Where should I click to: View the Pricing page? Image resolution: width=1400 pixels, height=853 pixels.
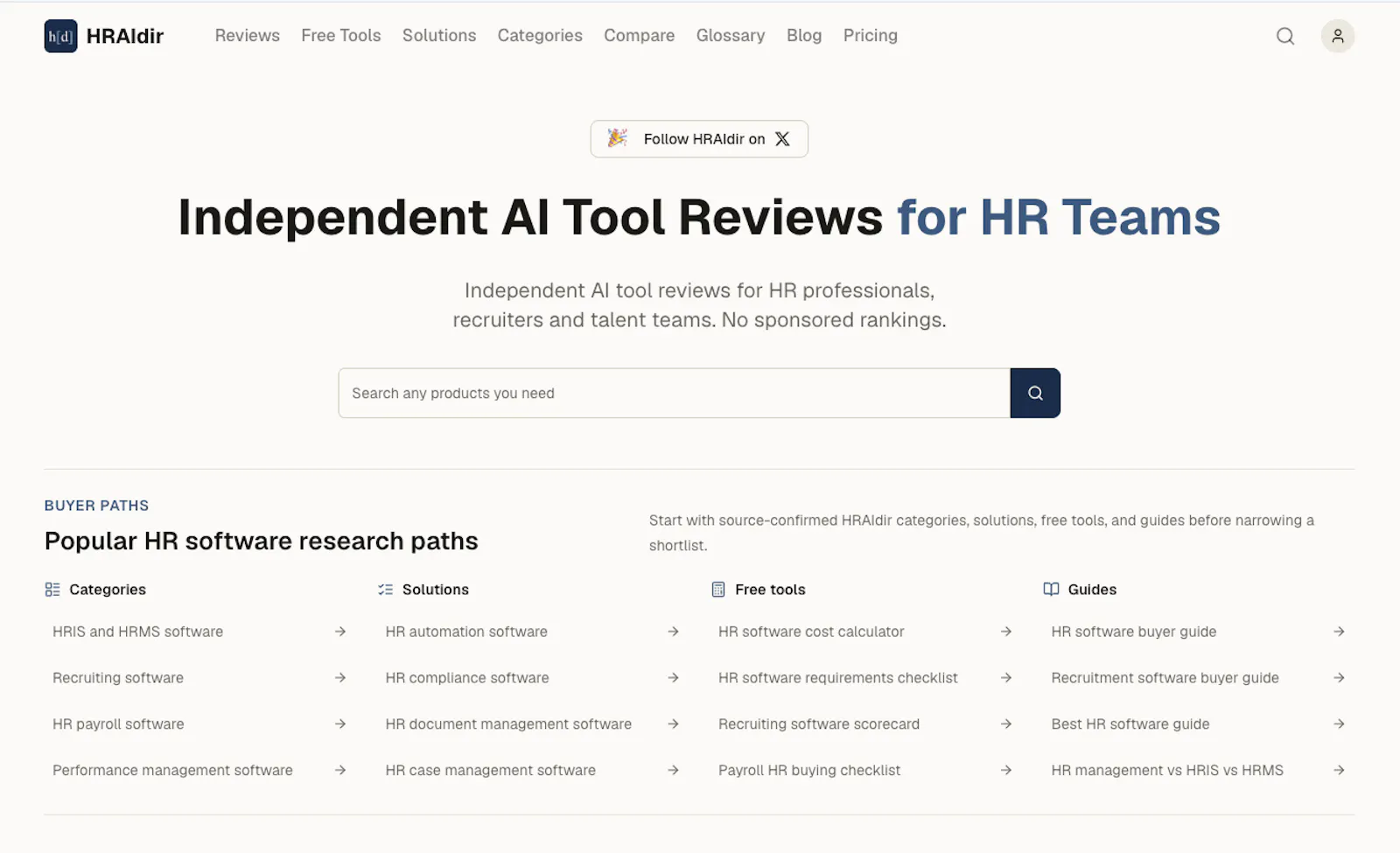[x=871, y=36]
